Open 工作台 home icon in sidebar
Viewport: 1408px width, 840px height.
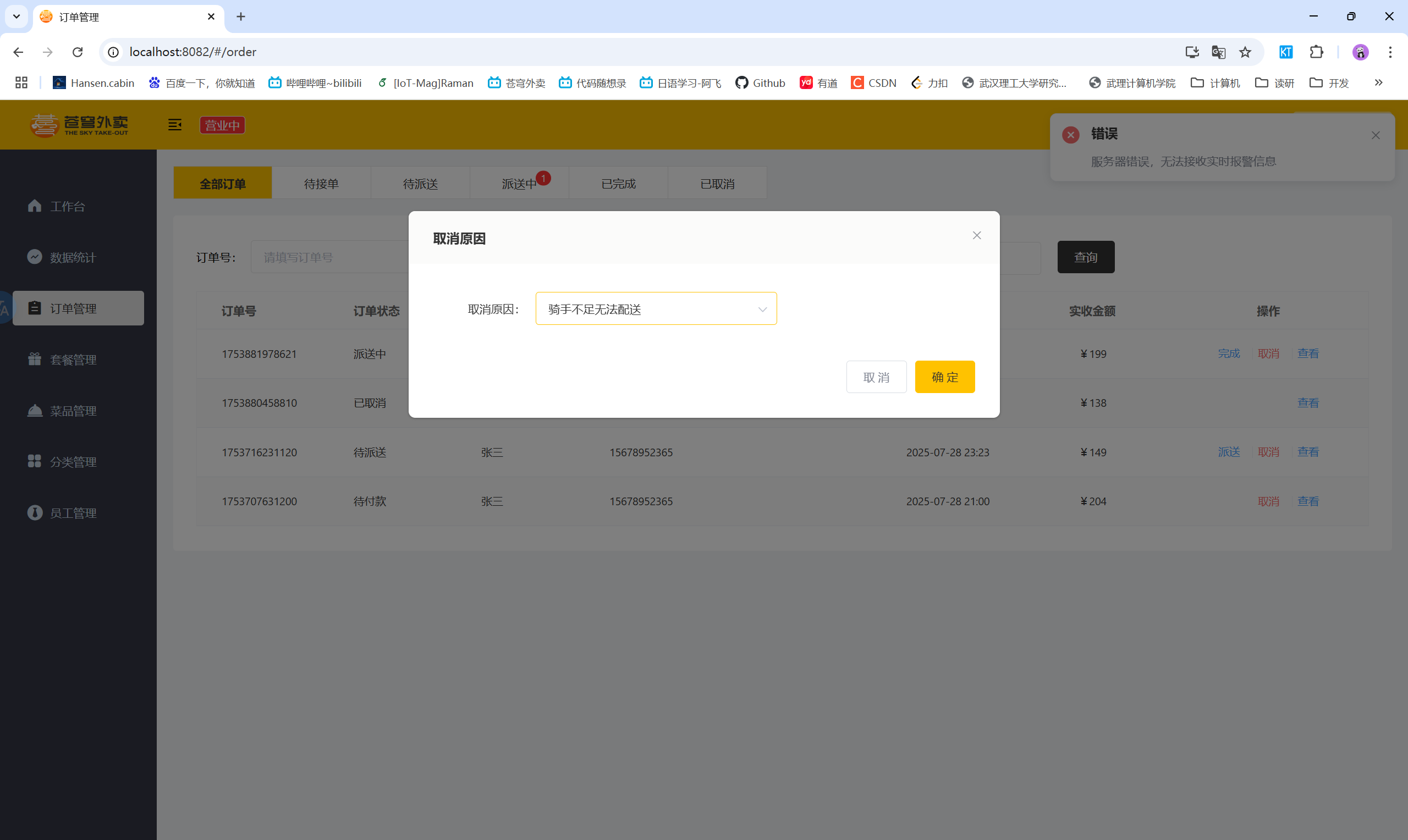coord(35,206)
